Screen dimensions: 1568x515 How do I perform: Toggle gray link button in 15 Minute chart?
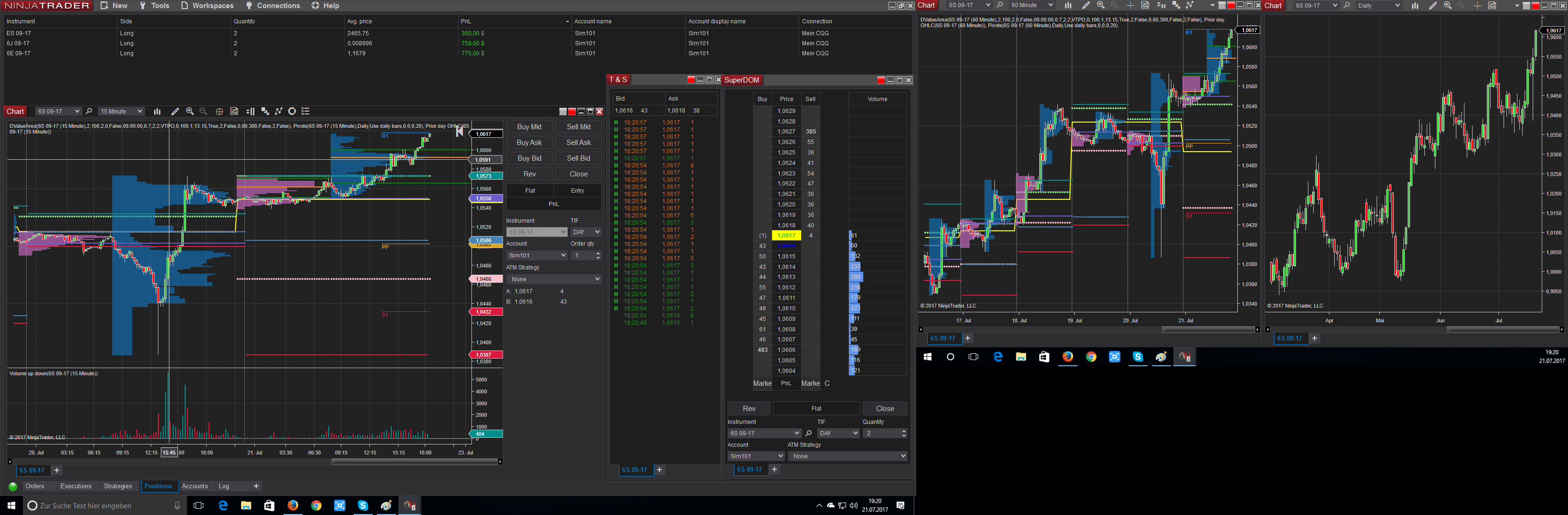563,111
